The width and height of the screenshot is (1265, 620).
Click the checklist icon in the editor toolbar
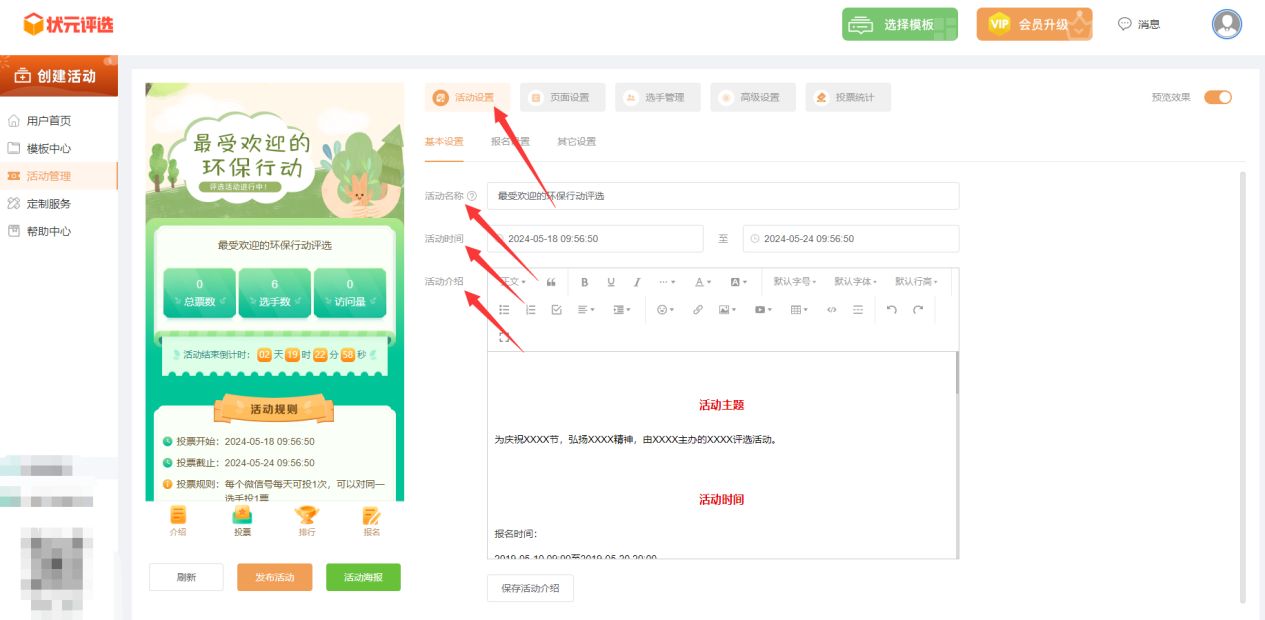556,310
